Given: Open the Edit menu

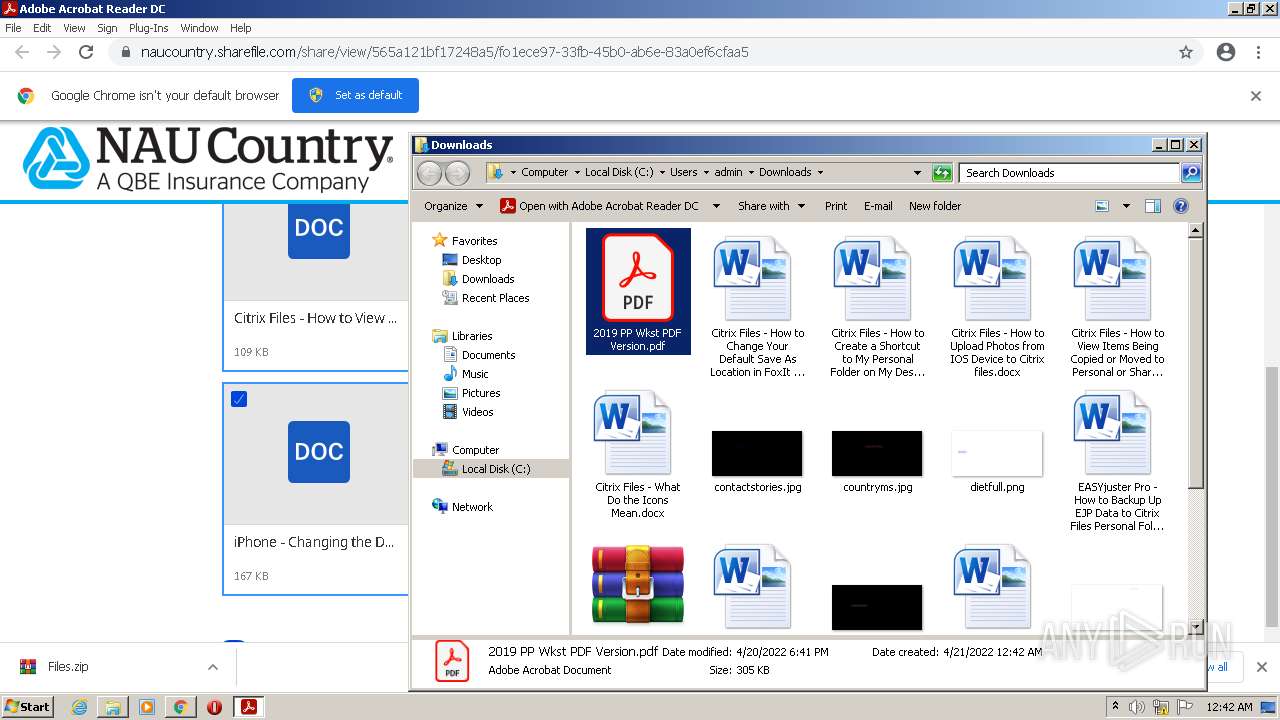Looking at the screenshot, I should [x=42, y=28].
